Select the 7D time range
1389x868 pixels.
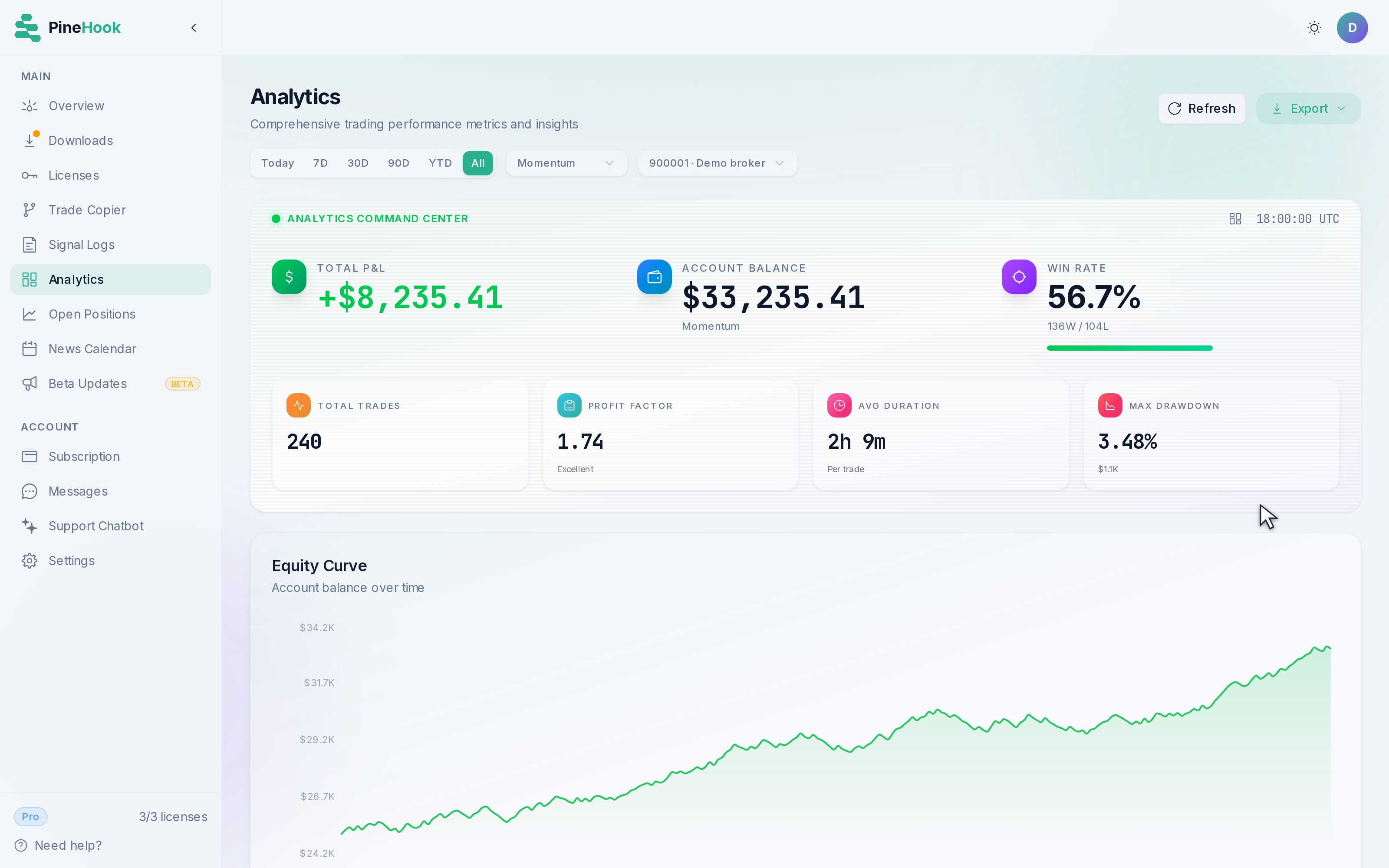pos(320,164)
